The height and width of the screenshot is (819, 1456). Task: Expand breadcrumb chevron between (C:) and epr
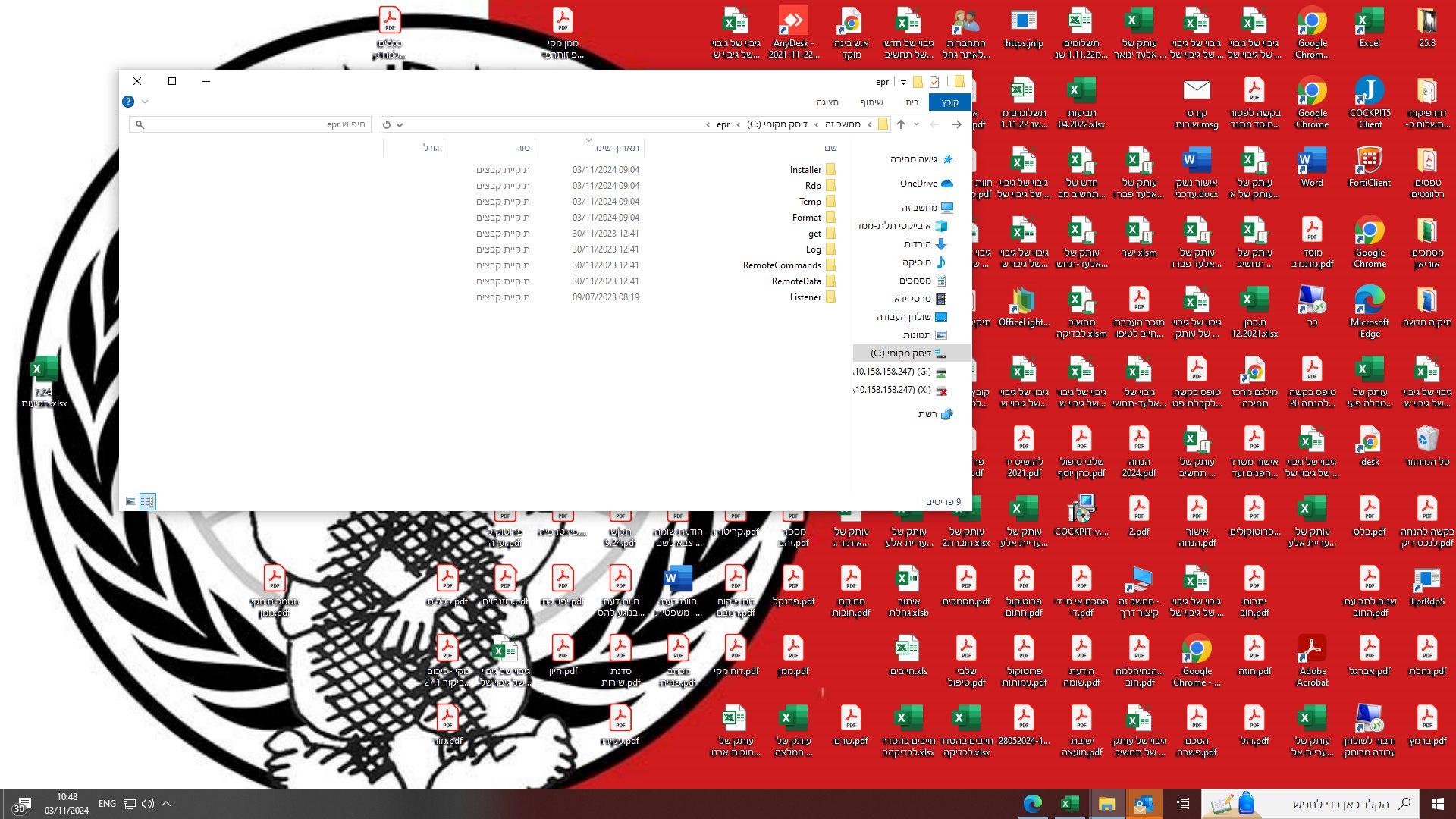coord(738,124)
